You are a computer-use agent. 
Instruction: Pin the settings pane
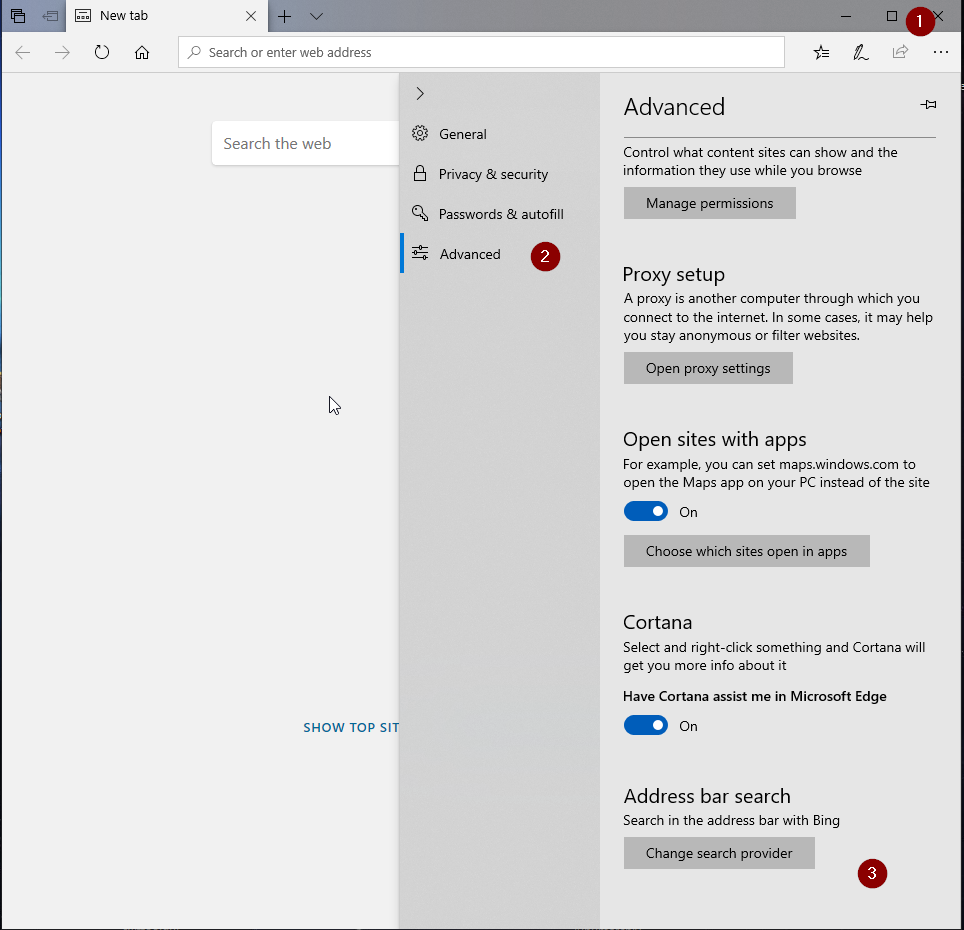click(x=928, y=105)
